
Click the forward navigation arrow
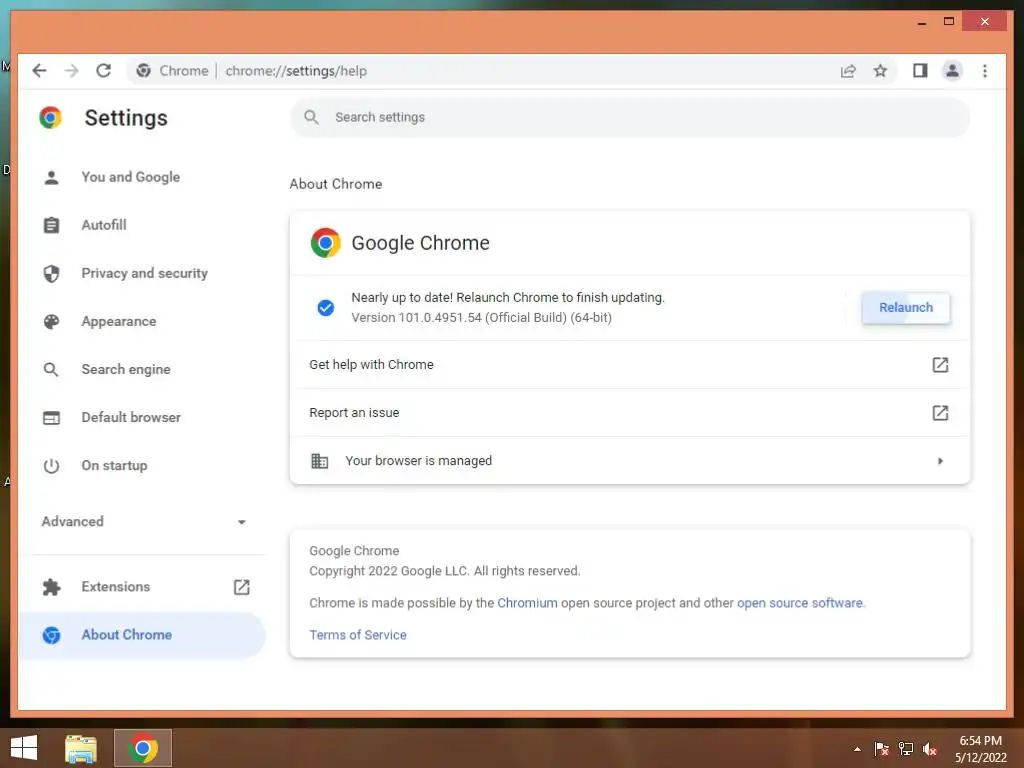71,71
